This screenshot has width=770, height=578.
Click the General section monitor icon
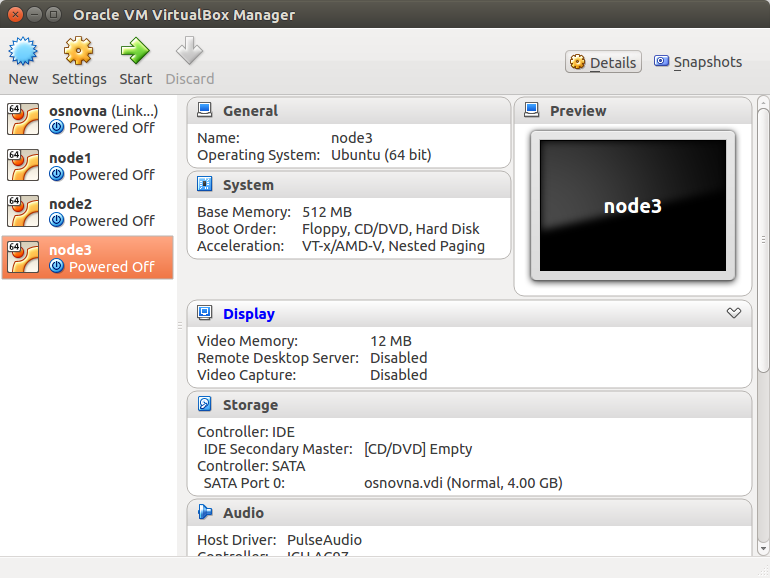tap(205, 110)
